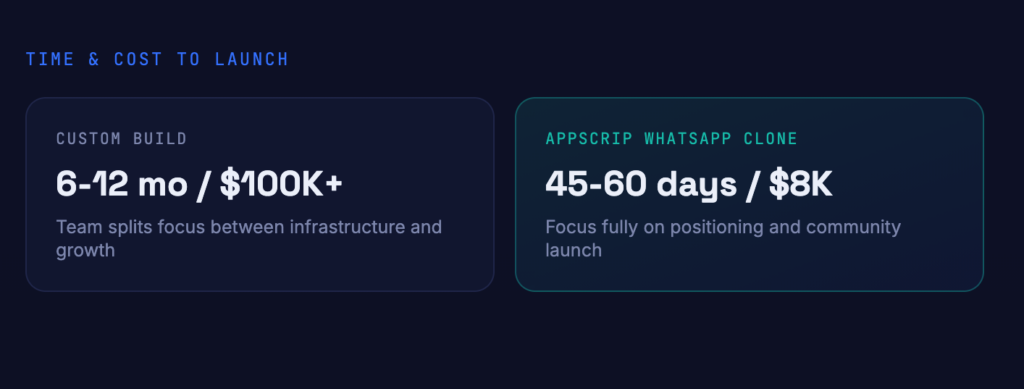
Task: Click the 'TIME & COST TO LAUNCH' heading
Action: 157,59
